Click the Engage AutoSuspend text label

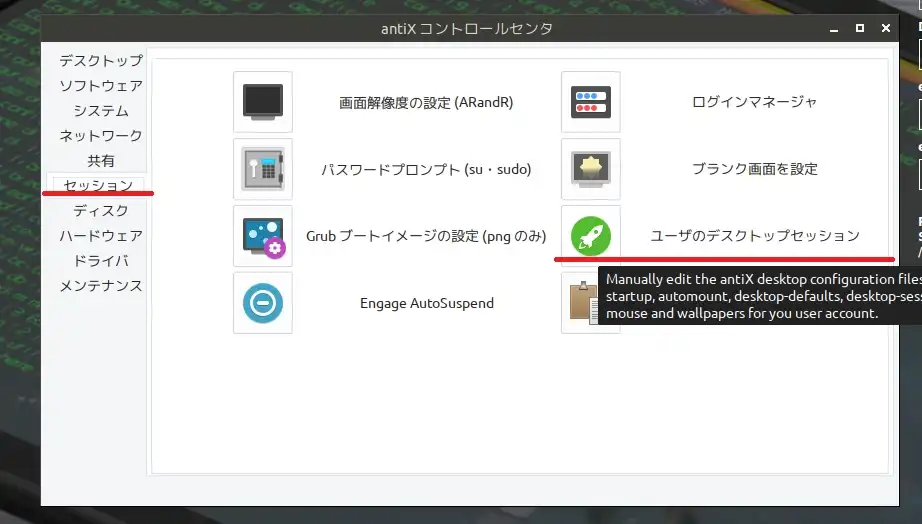click(x=427, y=303)
